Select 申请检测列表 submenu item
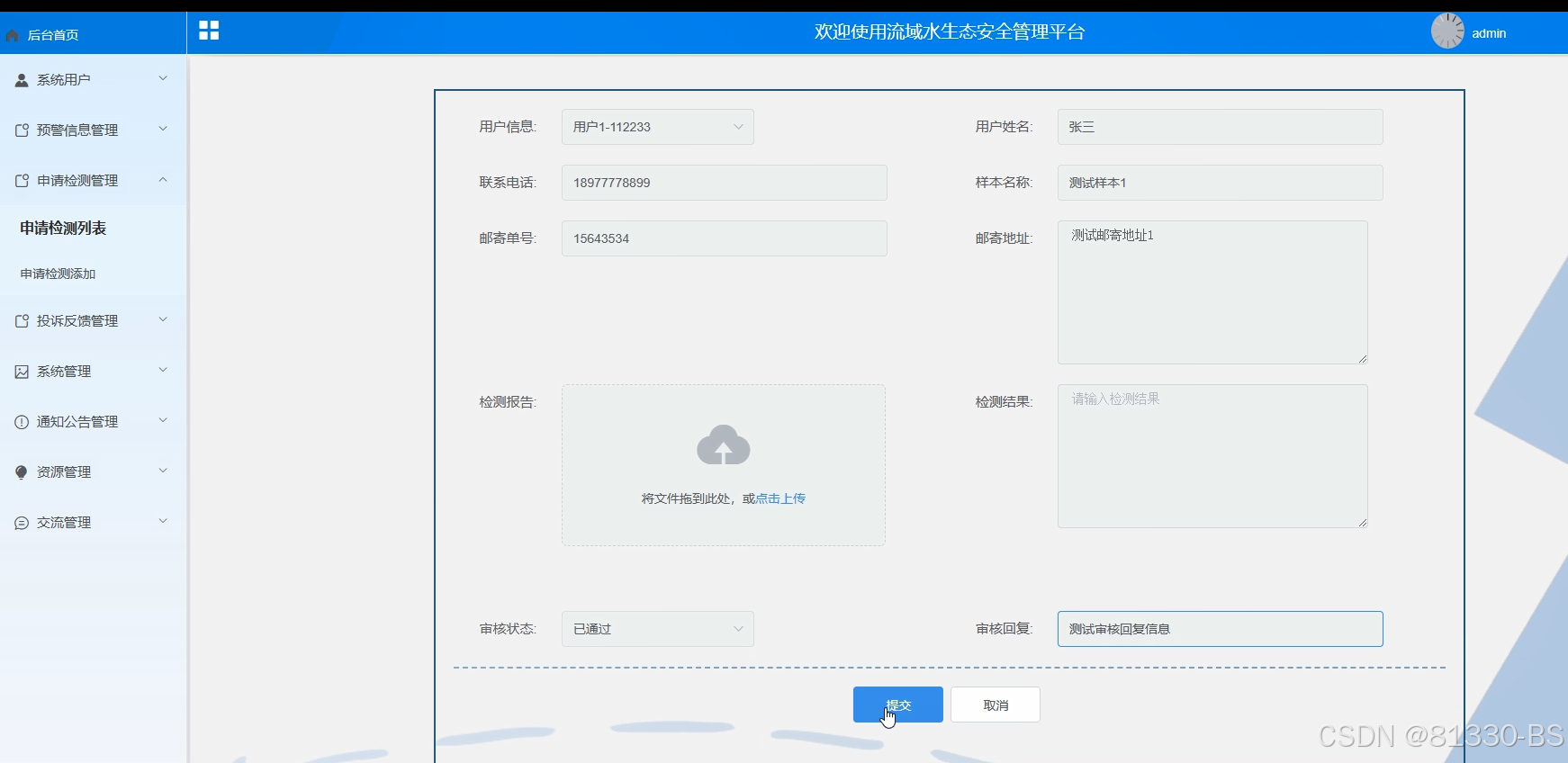 (x=63, y=229)
